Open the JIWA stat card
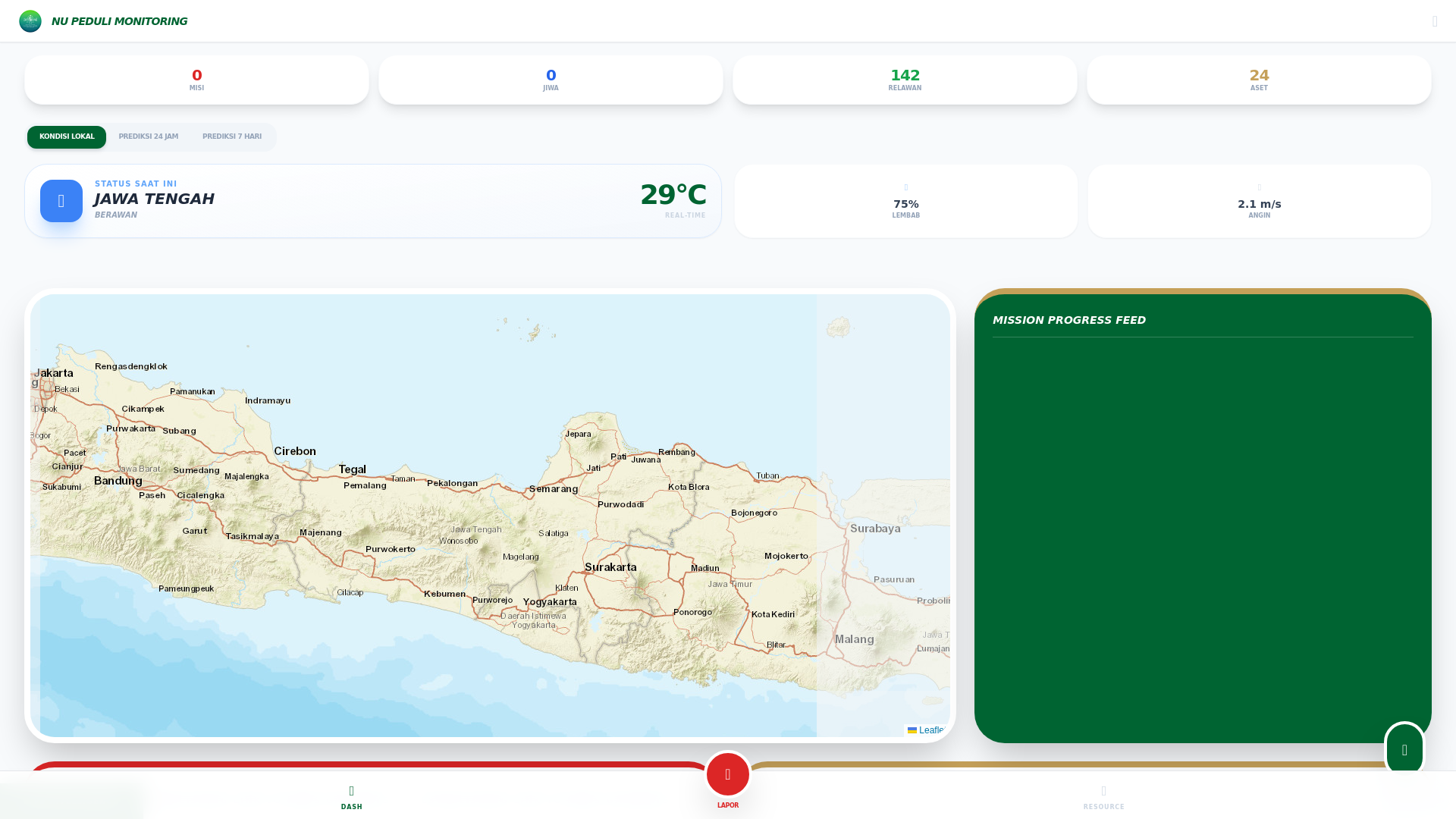The height and width of the screenshot is (819, 1456). [x=551, y=80]
